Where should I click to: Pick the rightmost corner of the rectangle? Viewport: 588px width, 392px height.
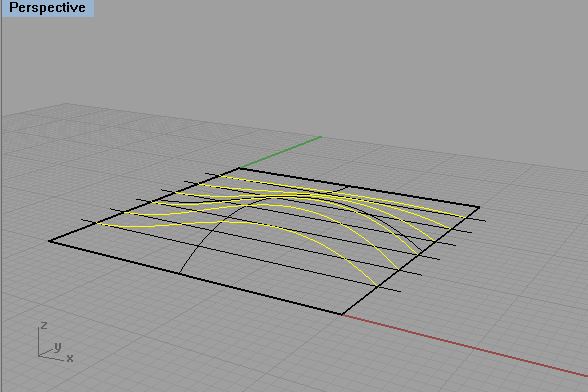479,207
